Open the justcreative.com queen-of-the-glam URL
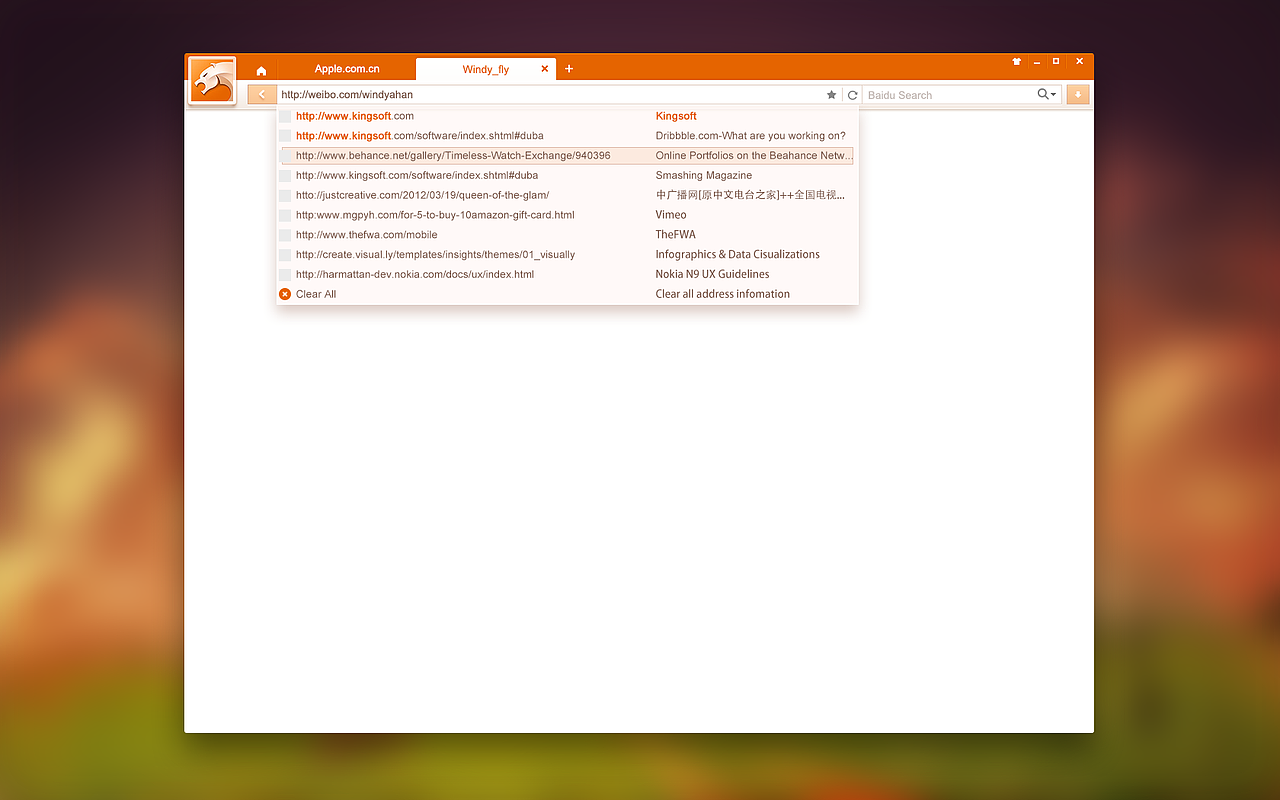The height and width of the screenshot is (800, 1280). pos(422,195)
